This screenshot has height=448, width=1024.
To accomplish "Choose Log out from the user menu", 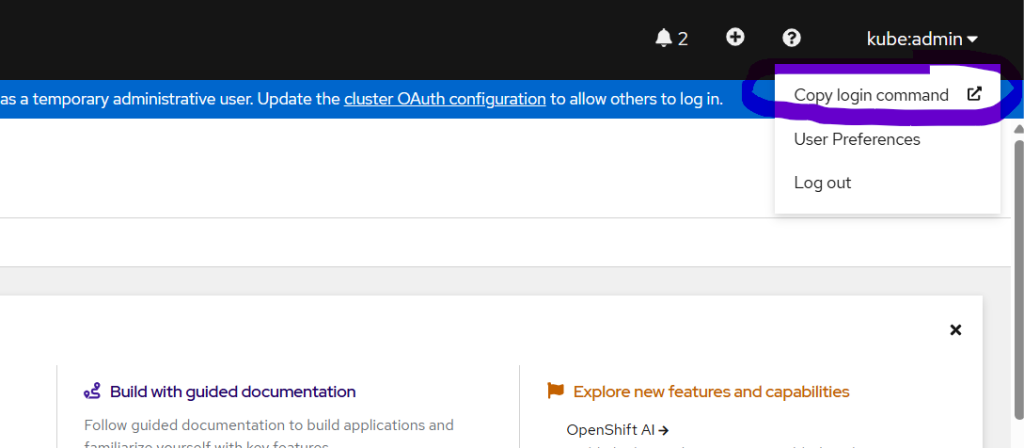I will coord(822,183).
